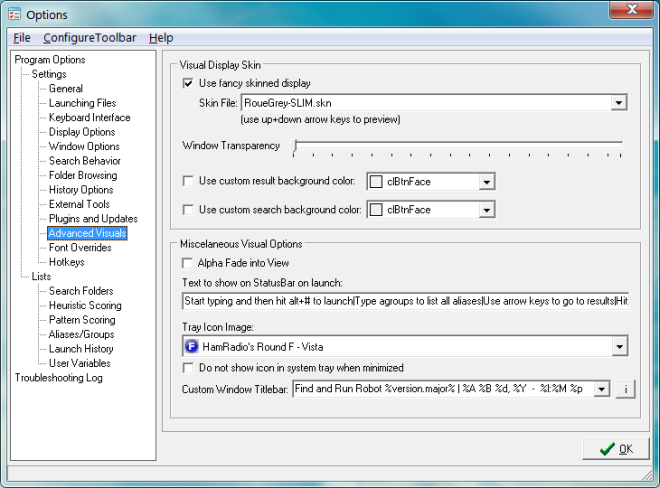Click the result background color swatch
The image size is (660, 488).
click(x=376, y=182)
